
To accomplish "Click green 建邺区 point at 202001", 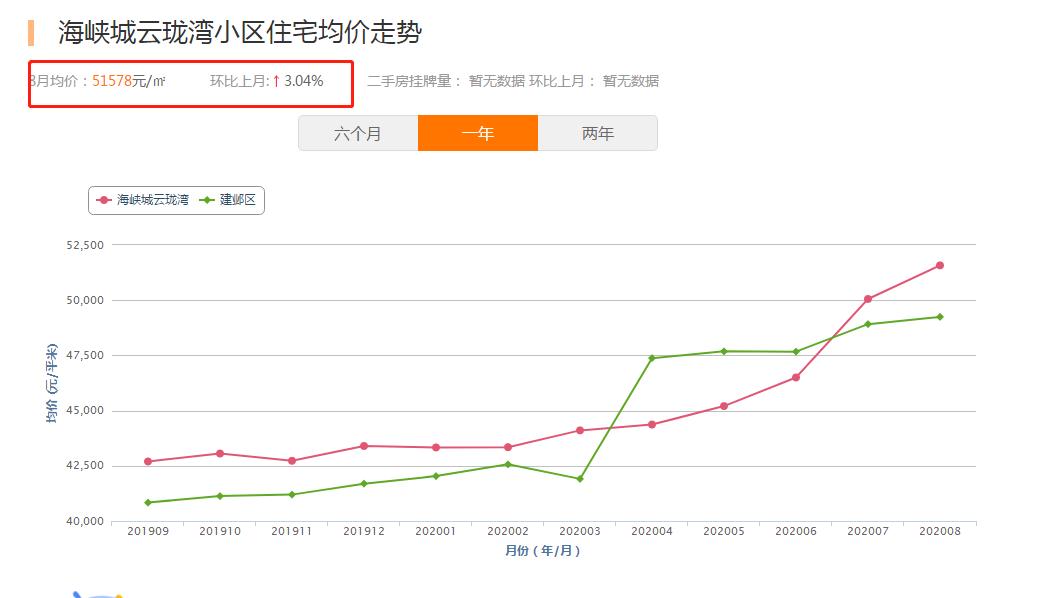I will click(436, 476).
